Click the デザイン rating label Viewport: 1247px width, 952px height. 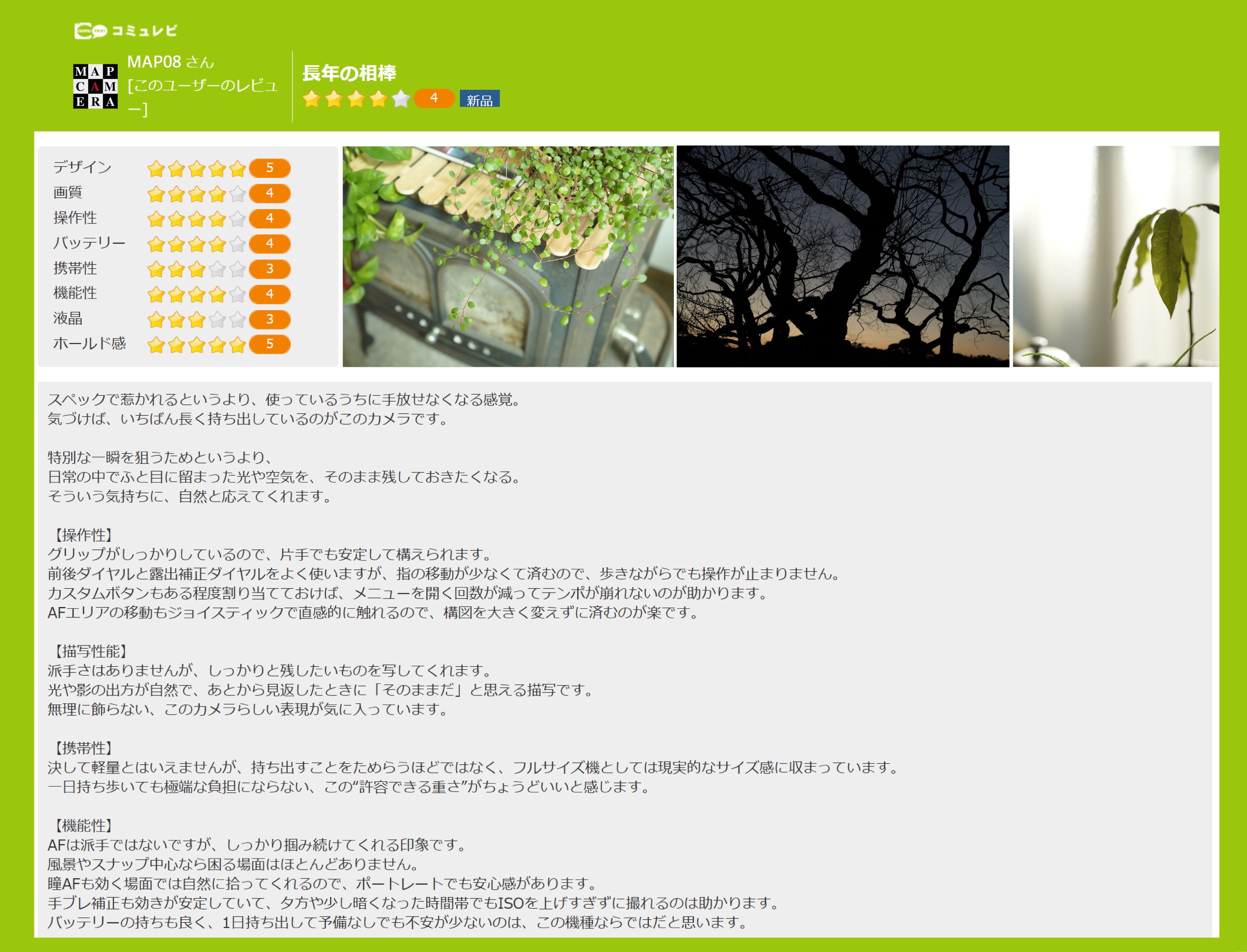pos(82,168)
